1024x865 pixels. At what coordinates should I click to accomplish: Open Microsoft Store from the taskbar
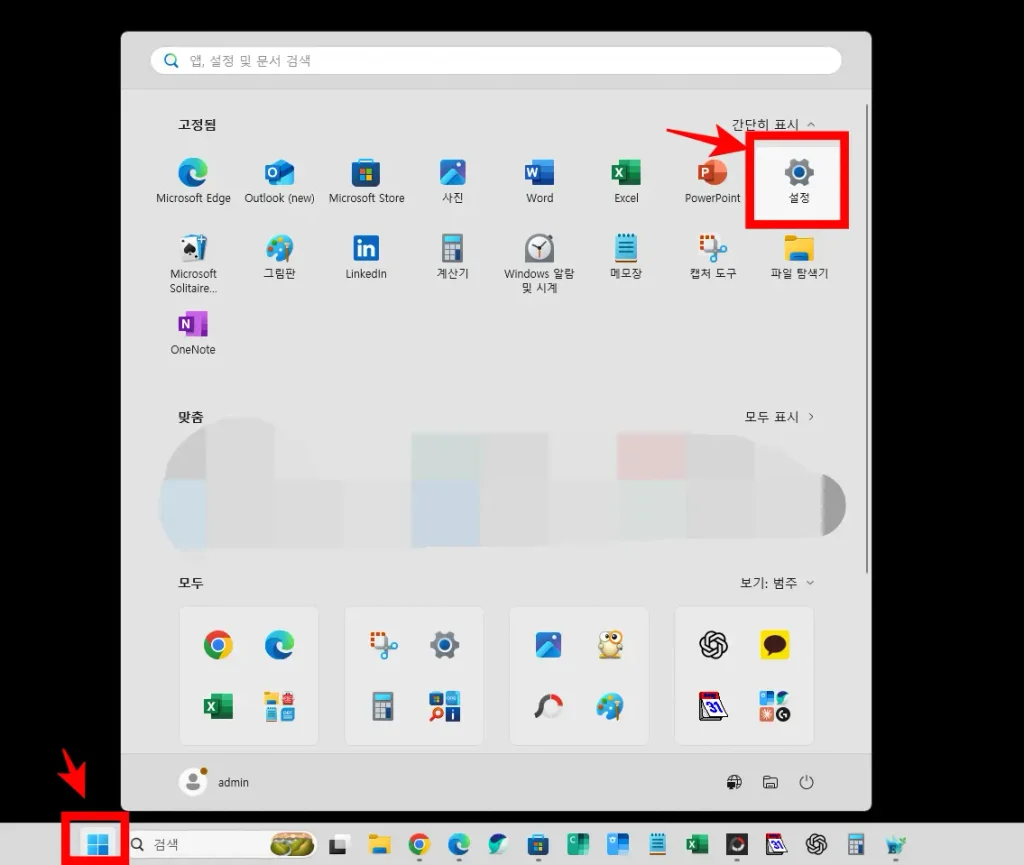pos(538,845)
